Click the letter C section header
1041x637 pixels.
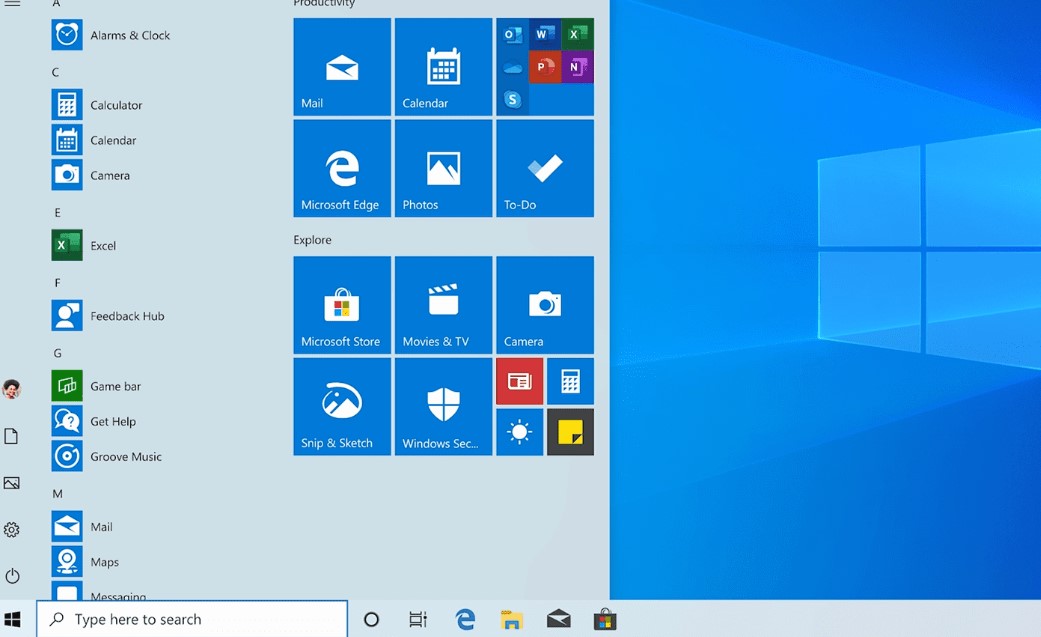pyautogui.click(x=56, y=72)
